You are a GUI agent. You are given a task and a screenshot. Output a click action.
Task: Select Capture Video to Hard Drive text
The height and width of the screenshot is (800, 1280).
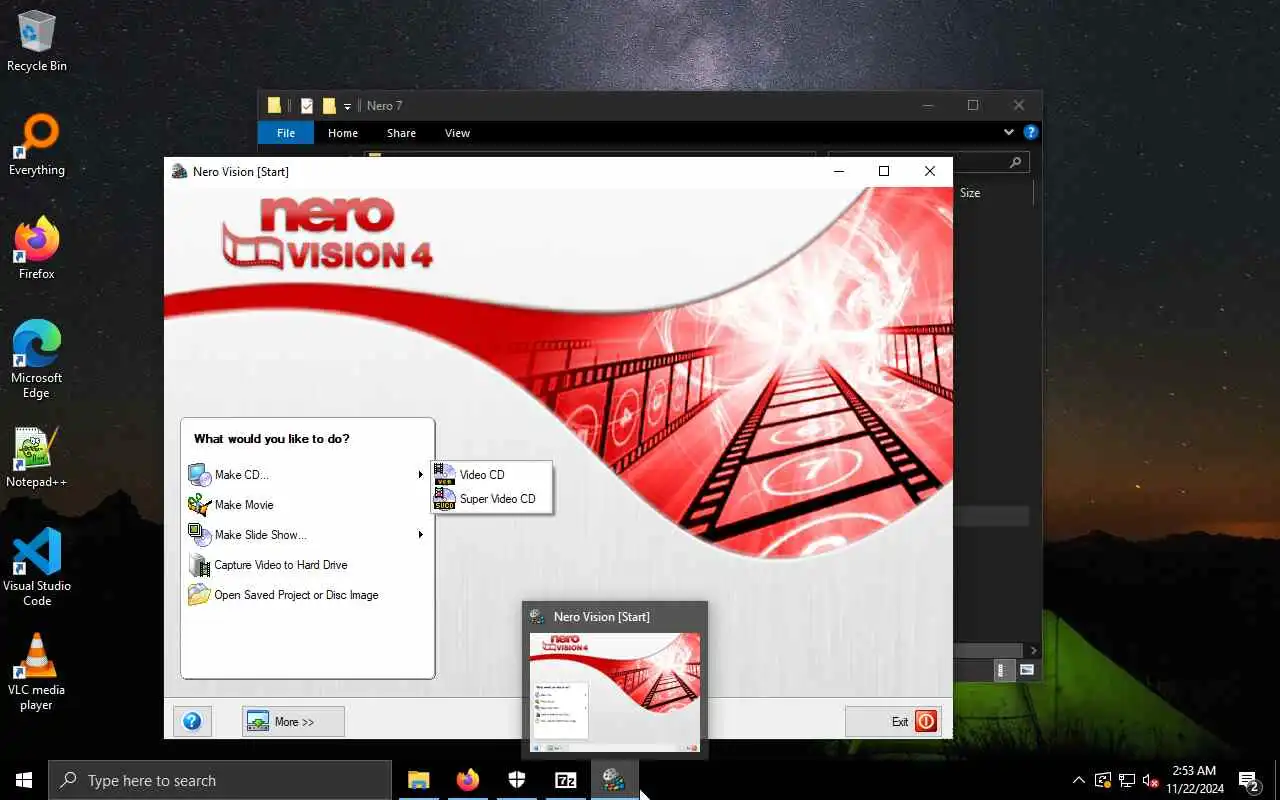(x=281, y=565)
